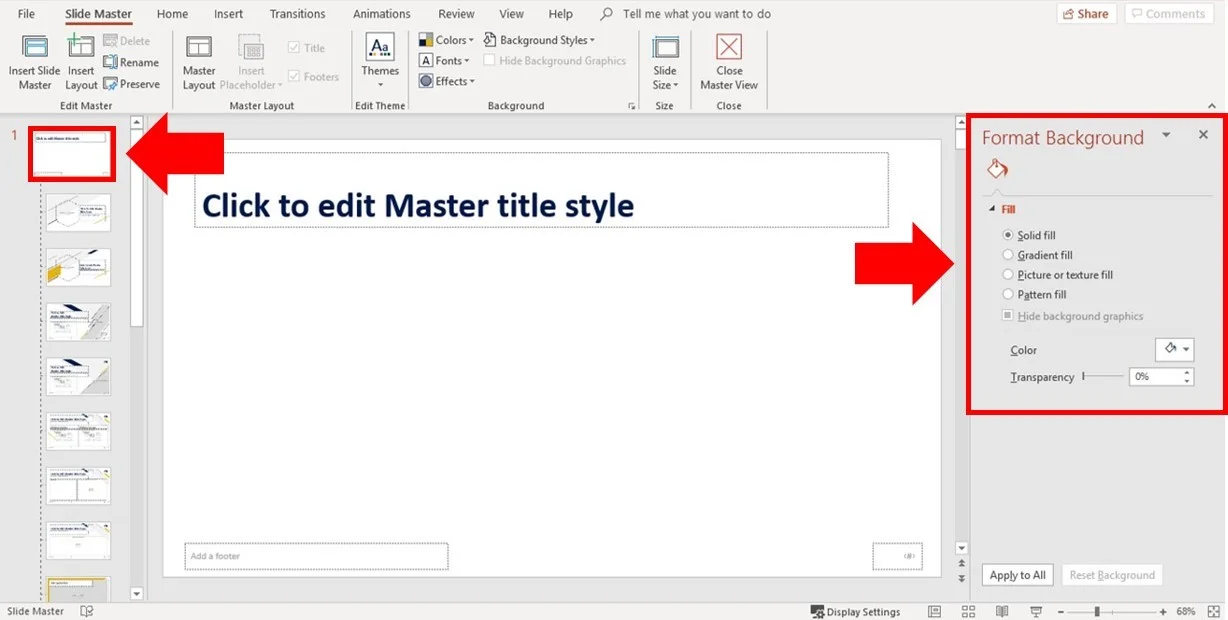This screenshot has height=620, width=1228.
Task: Switch to the Transitions tab
Action: (297, 14)
